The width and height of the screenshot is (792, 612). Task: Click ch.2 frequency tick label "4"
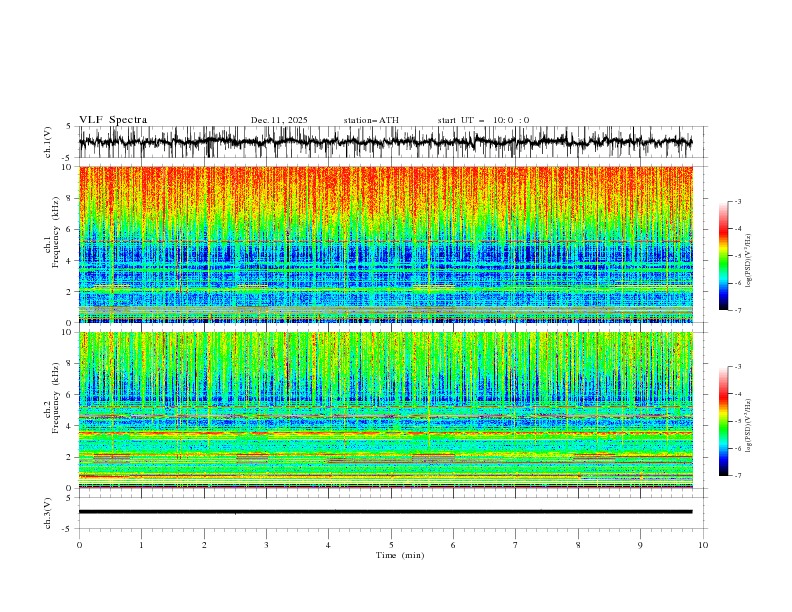coord(70,426)
